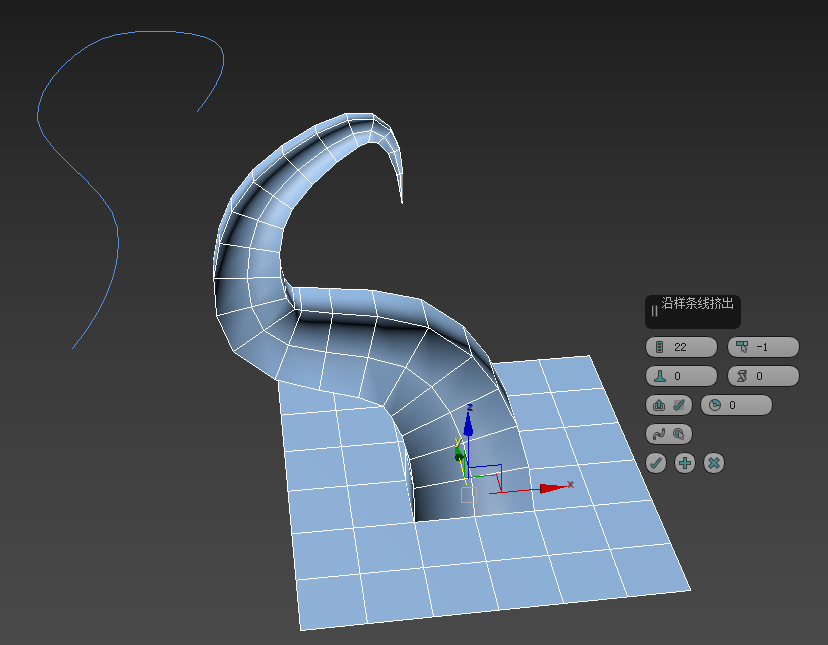Click the pick cursor icon for Pick Spline

coord(678,434)
